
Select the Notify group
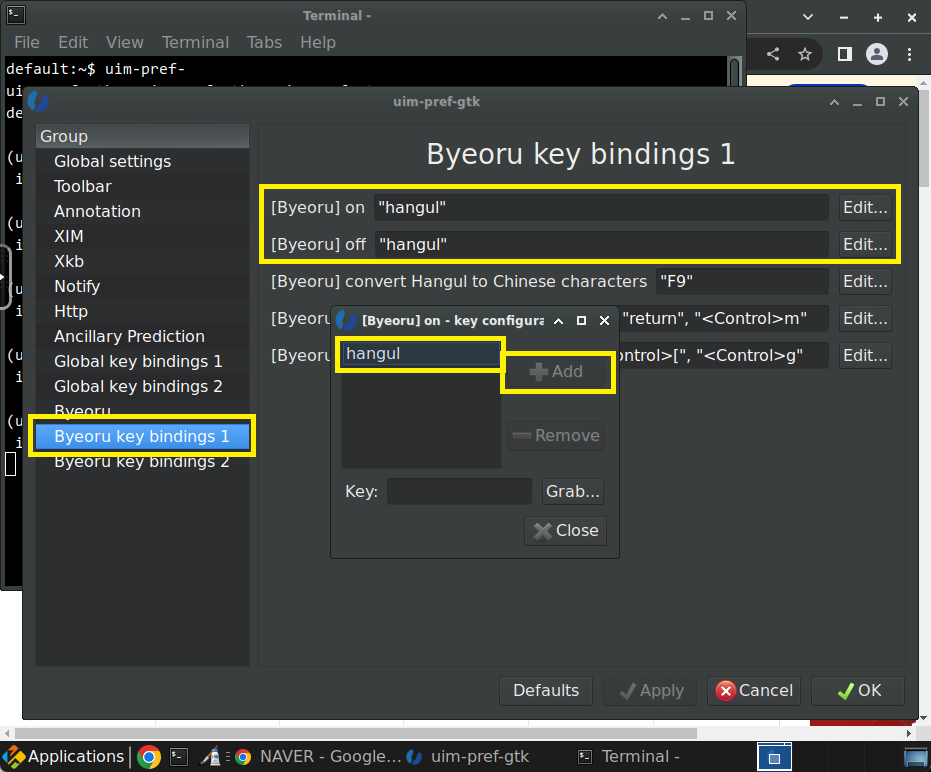pyautogui.click(x=142, y=286)
